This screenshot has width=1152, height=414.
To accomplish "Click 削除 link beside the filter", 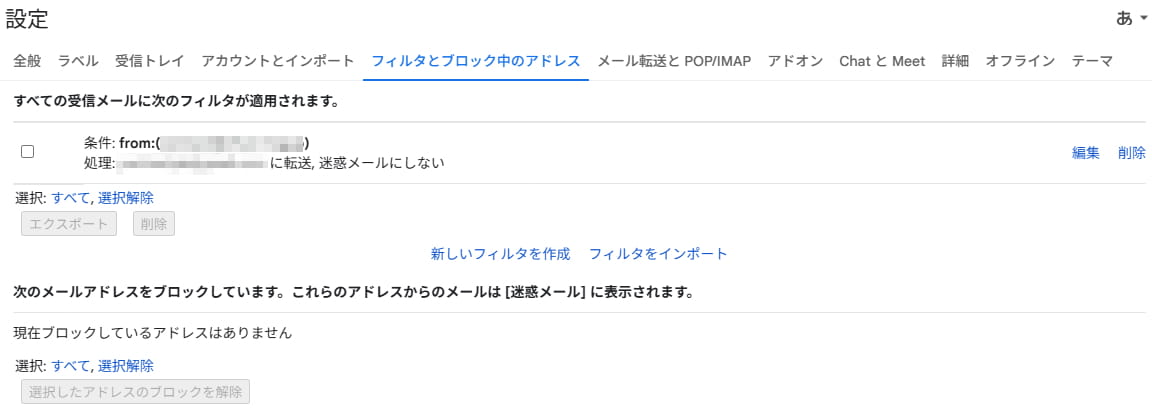I will tap(1132, 153).
